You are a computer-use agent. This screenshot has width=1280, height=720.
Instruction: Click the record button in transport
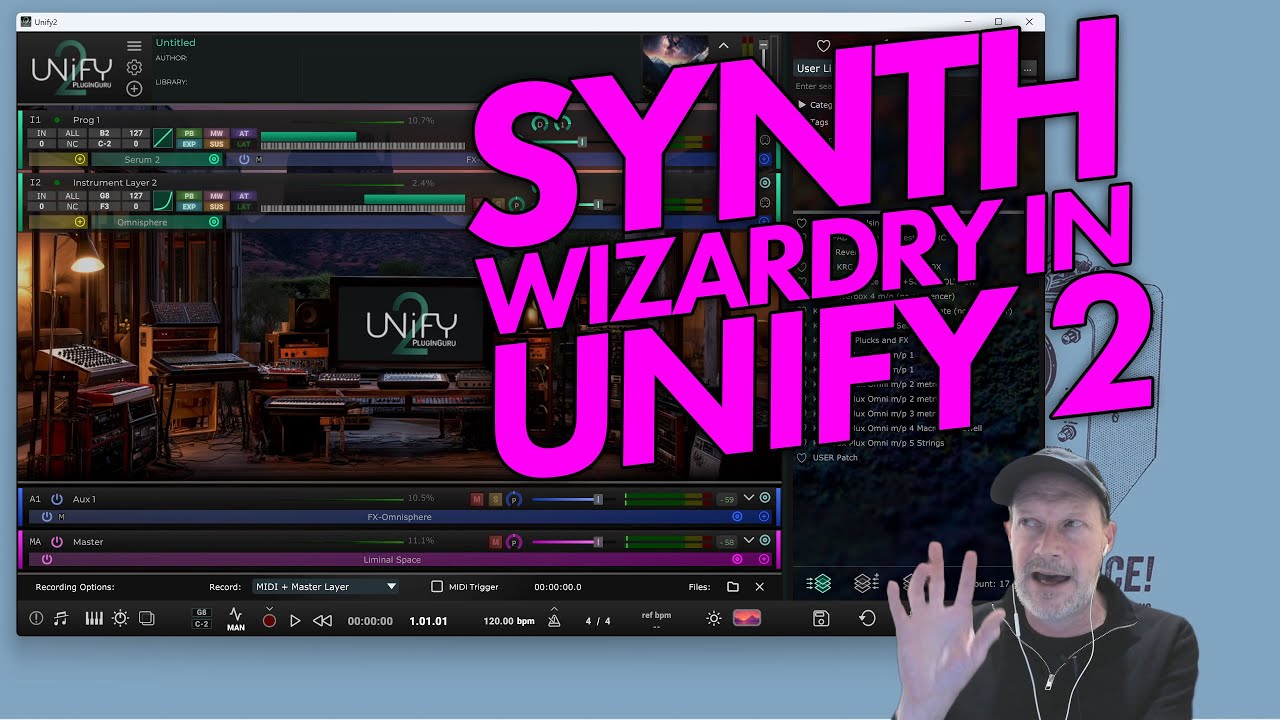pyautogui.click(x=269, y=621)
